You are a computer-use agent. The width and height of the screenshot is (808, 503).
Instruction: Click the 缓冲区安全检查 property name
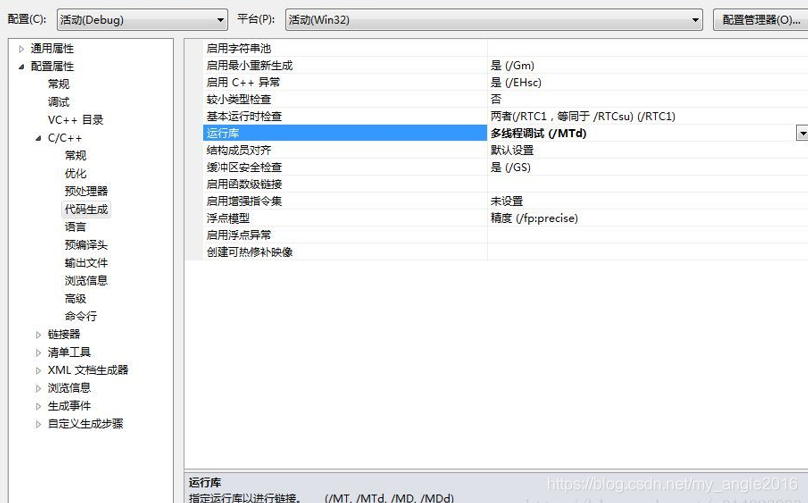click(x=244, y=167)
